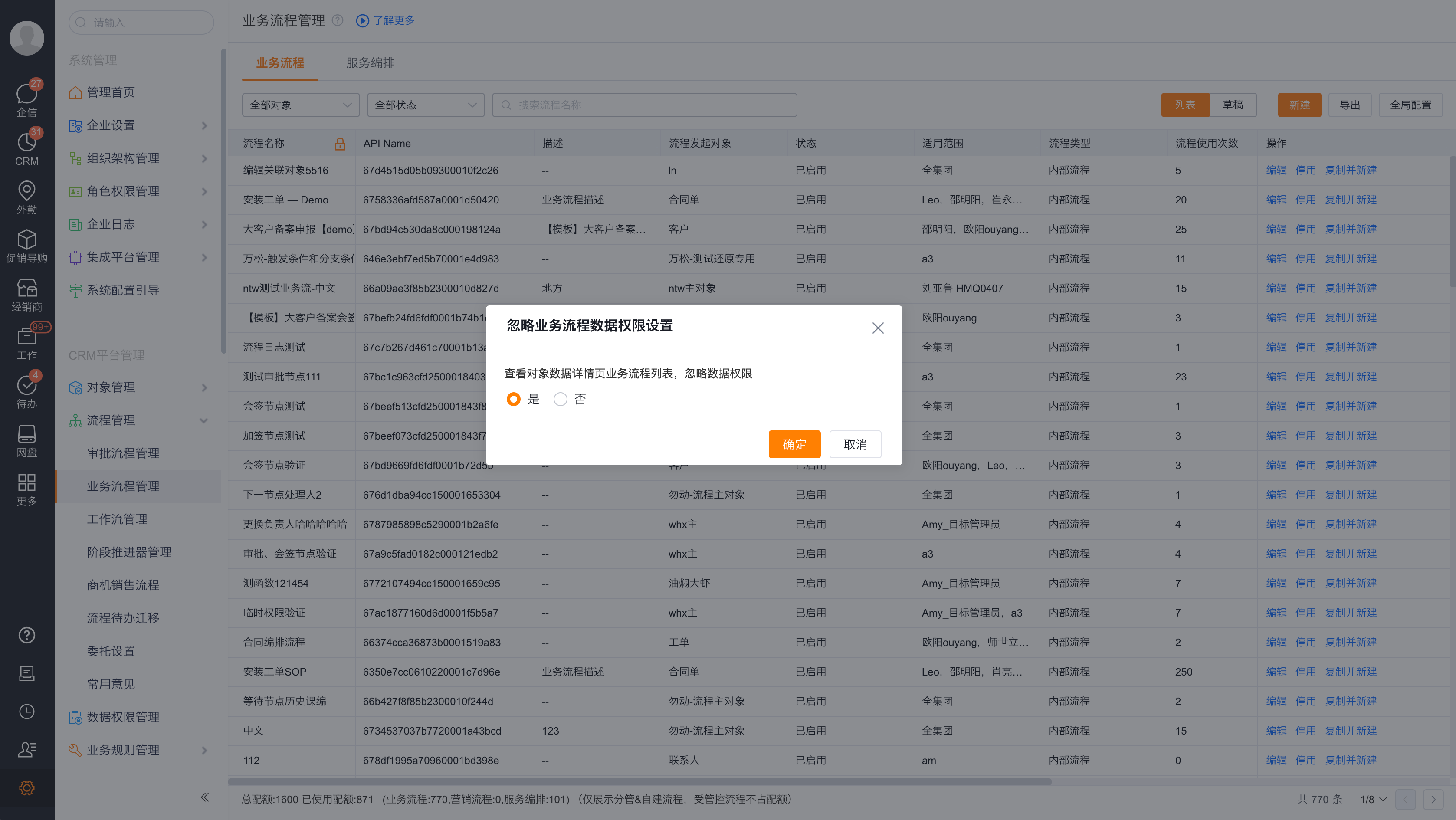Image resolution: width=1456 pixels, height=820 pixels.
Task: Click the help icon beside 业务流程管理 title
Action: click(x=338, y=20)
